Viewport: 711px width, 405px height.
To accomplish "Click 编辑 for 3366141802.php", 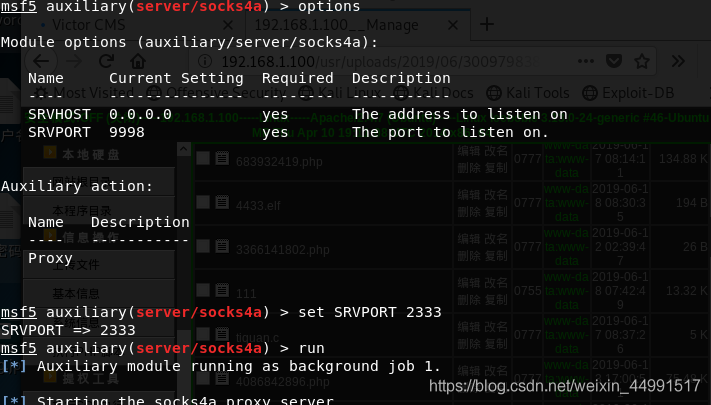I will pos(468,239).
